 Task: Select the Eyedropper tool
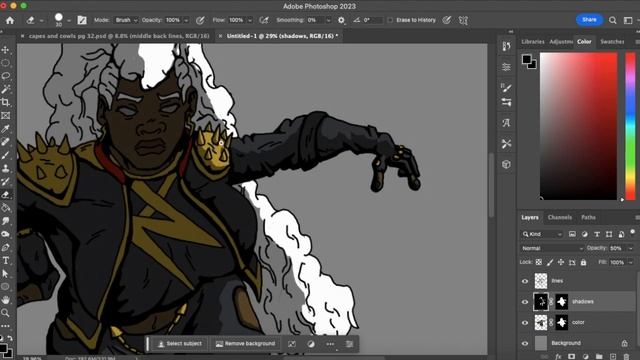(6, 129)
